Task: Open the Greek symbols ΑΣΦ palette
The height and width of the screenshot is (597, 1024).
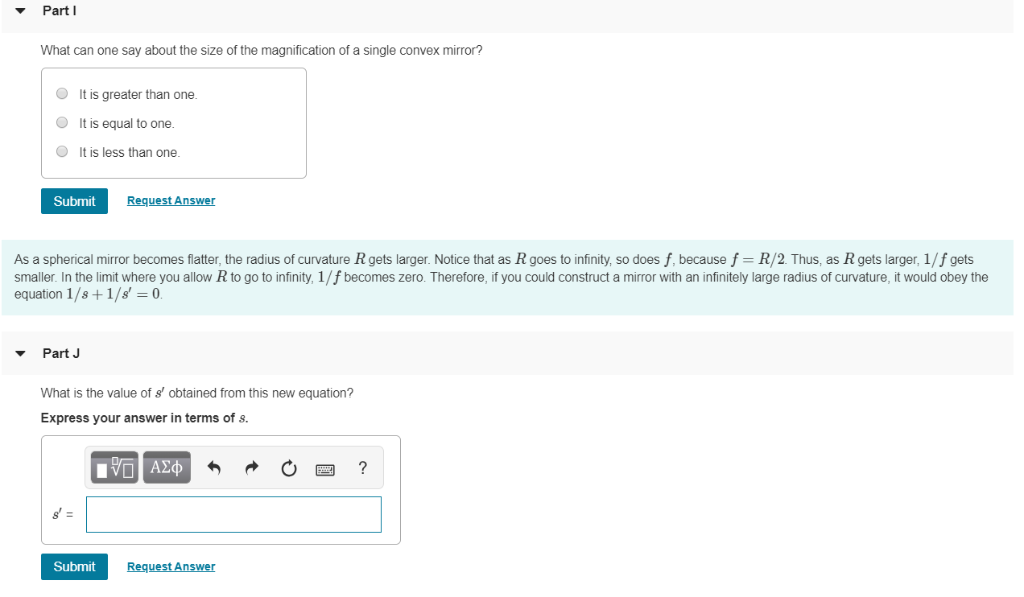Action: (166, 466)
